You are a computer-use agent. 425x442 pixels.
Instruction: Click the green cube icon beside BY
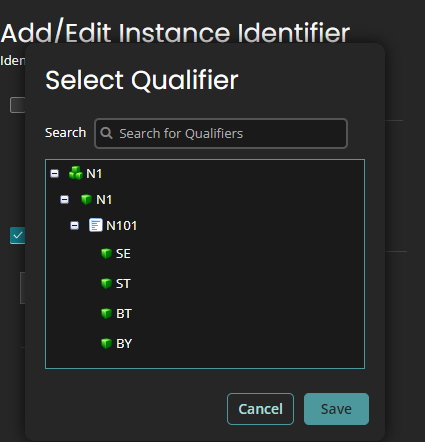106,343
